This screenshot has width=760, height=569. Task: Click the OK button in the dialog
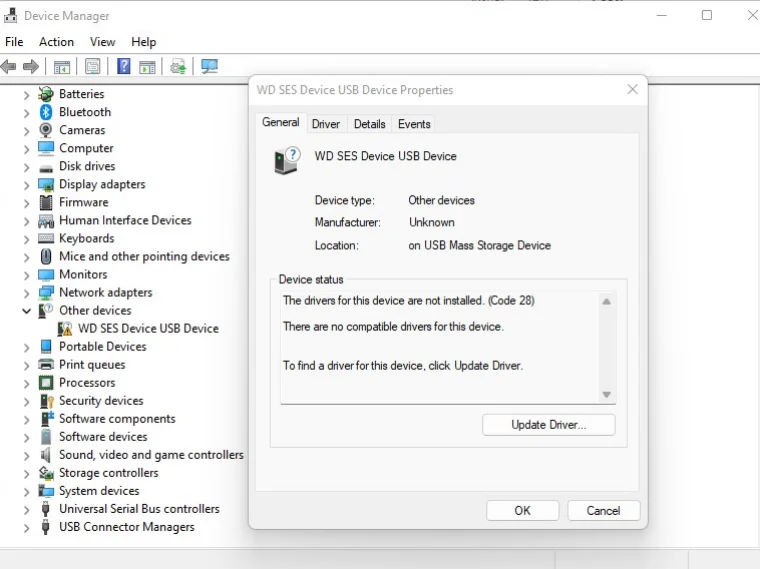click(522, 510)
